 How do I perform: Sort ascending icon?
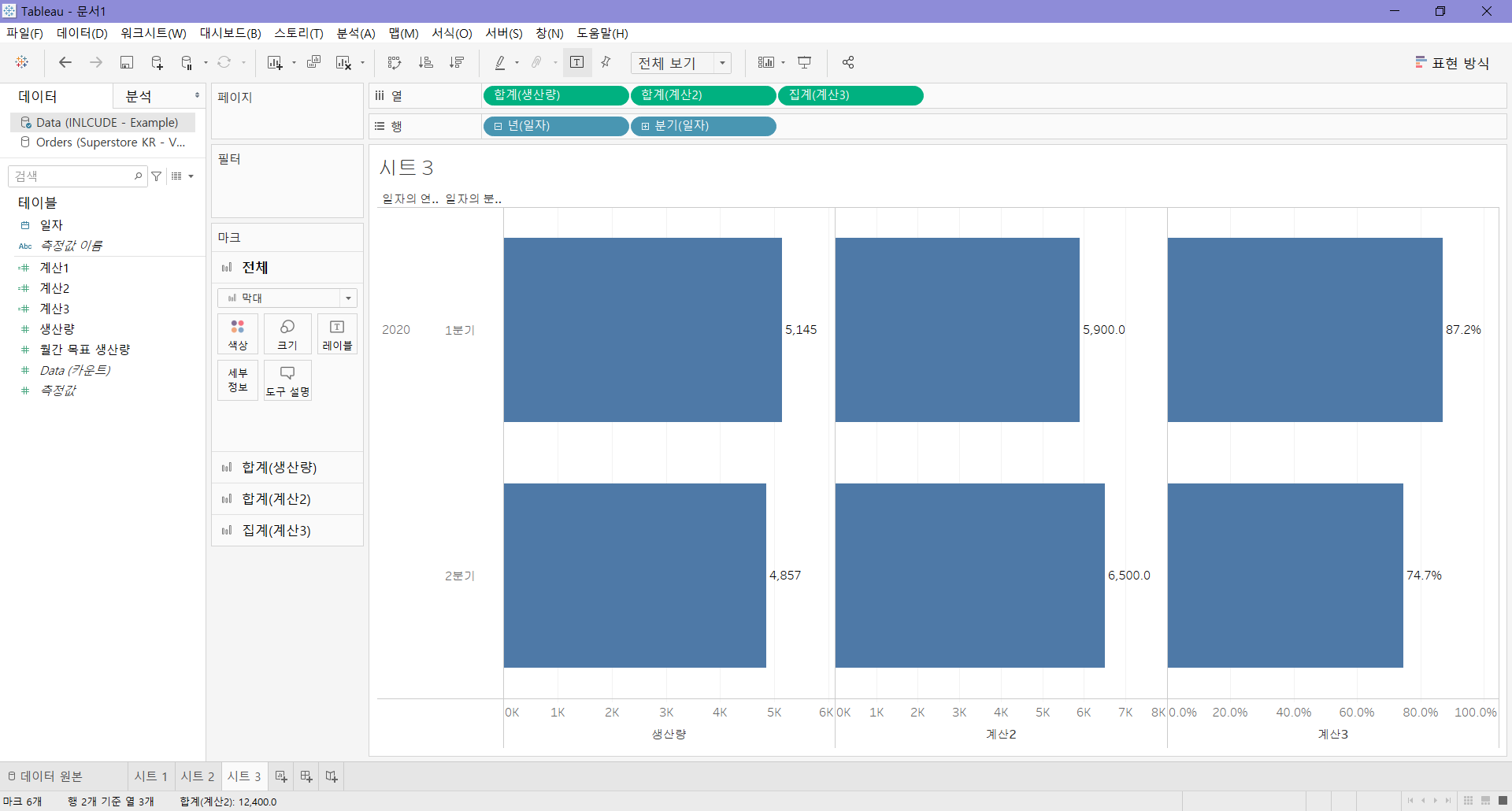point(426,62)
